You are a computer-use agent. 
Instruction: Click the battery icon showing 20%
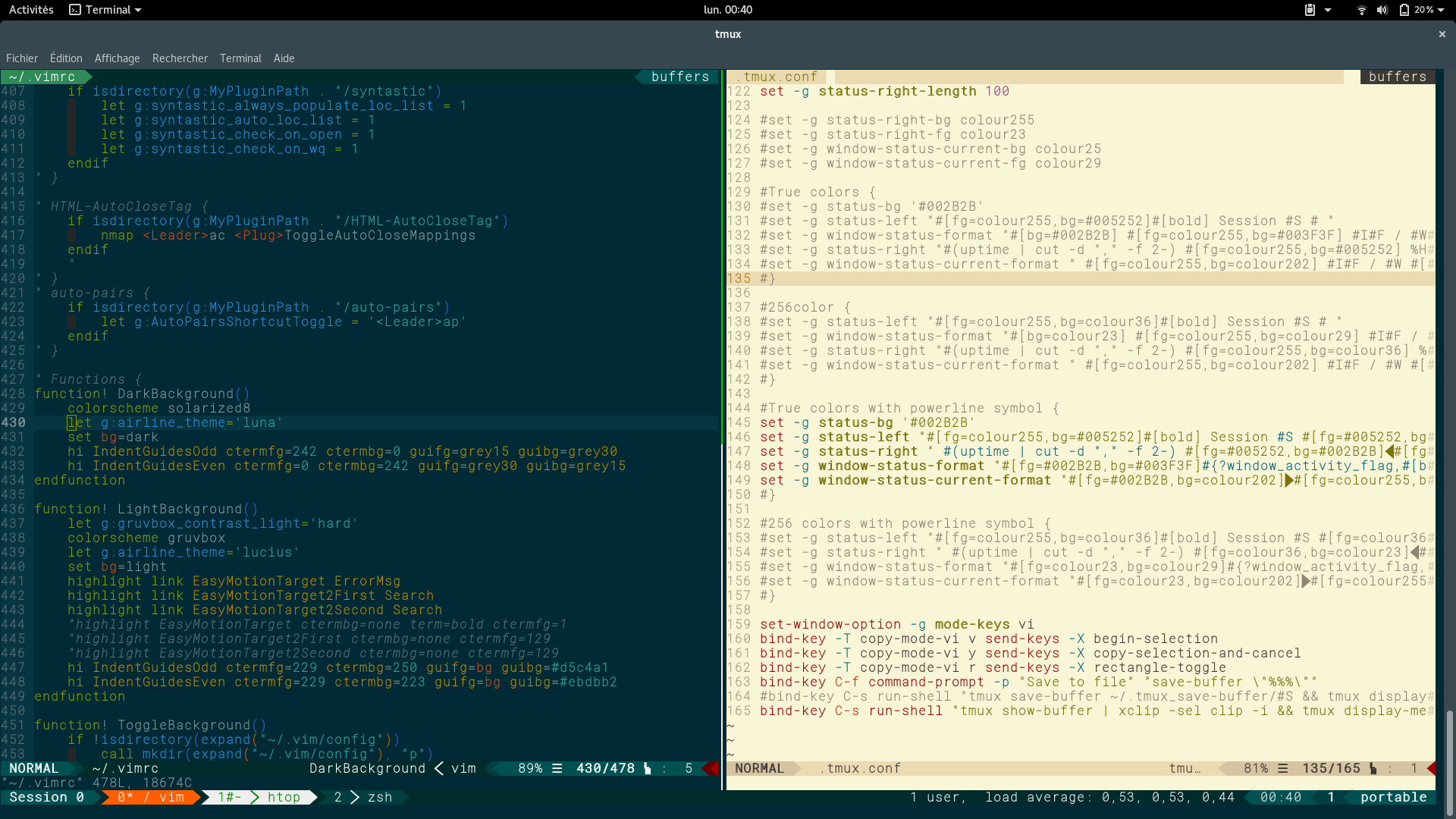click(1404, 10)
